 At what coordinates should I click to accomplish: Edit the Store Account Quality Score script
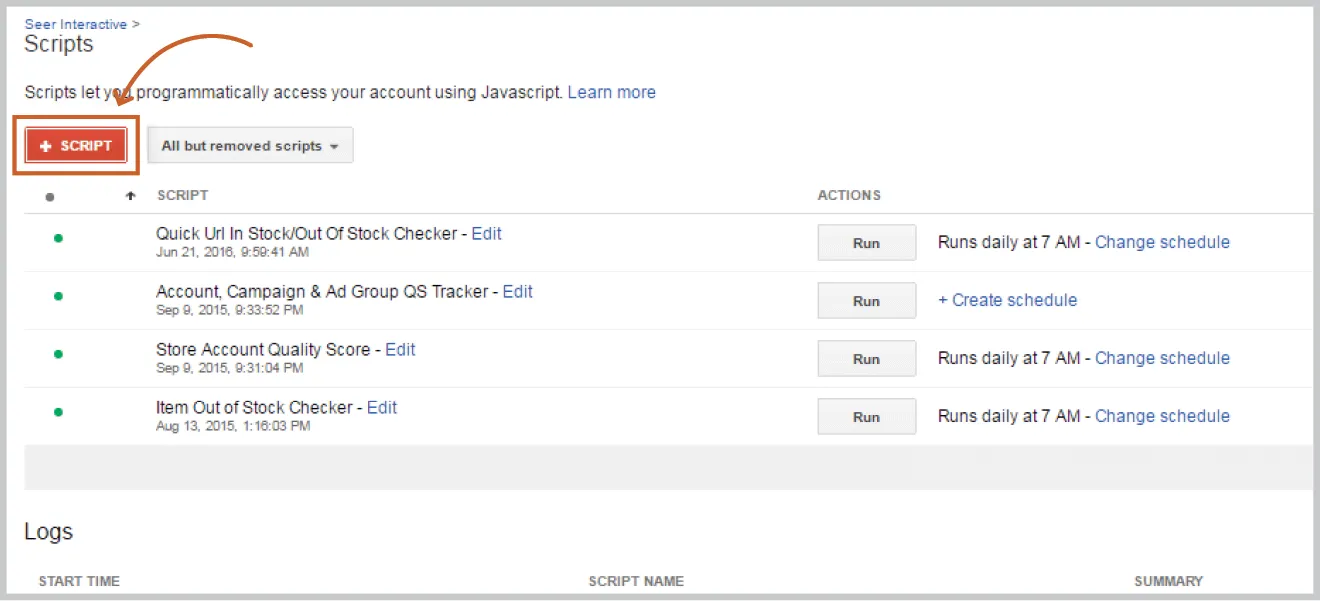tap(400, 349)
